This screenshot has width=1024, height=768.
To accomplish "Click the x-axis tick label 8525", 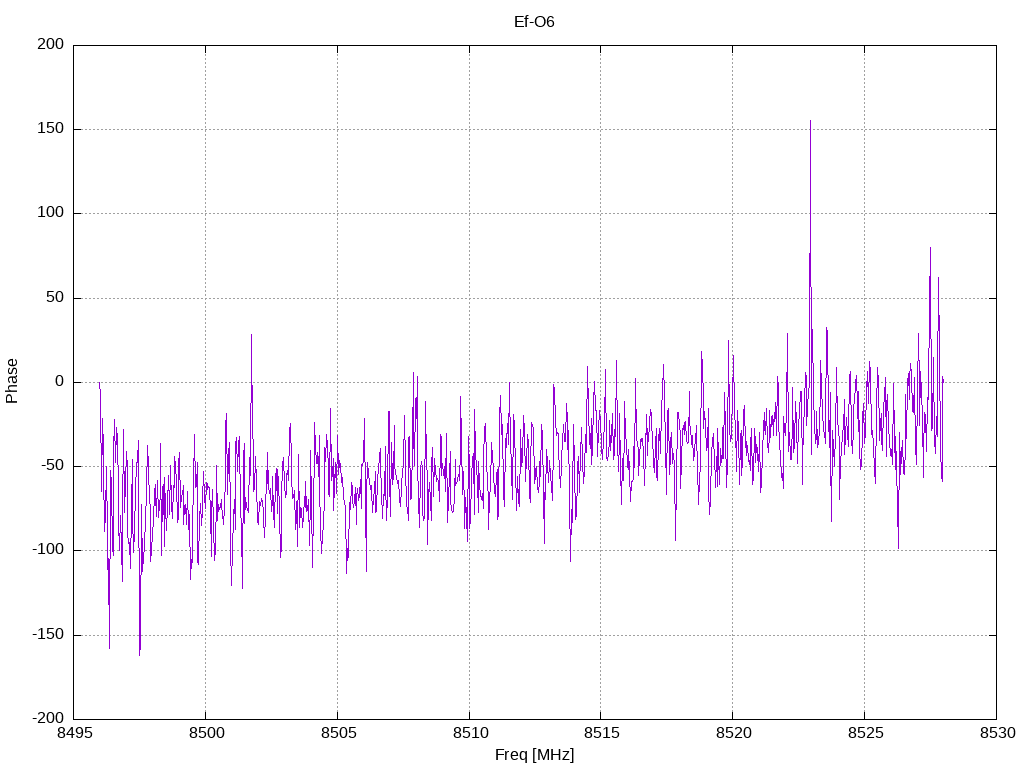I will coord(865,733).
